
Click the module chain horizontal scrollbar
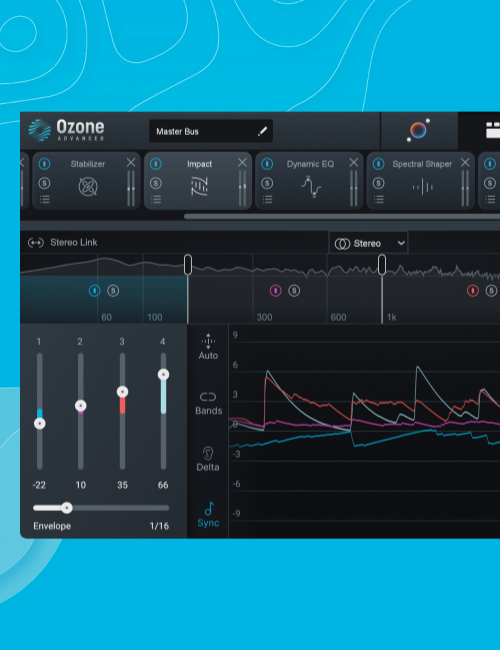(342, 216)
